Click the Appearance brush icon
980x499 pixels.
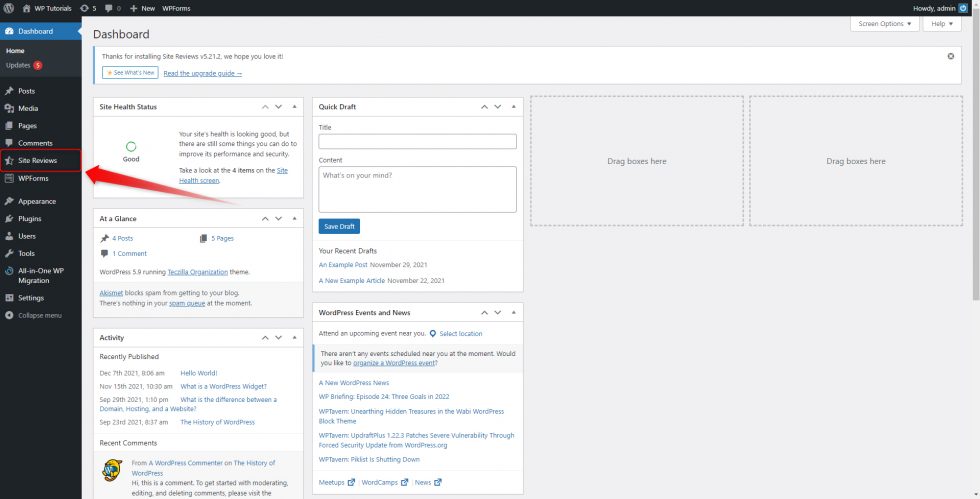click(x=9, y=201)
